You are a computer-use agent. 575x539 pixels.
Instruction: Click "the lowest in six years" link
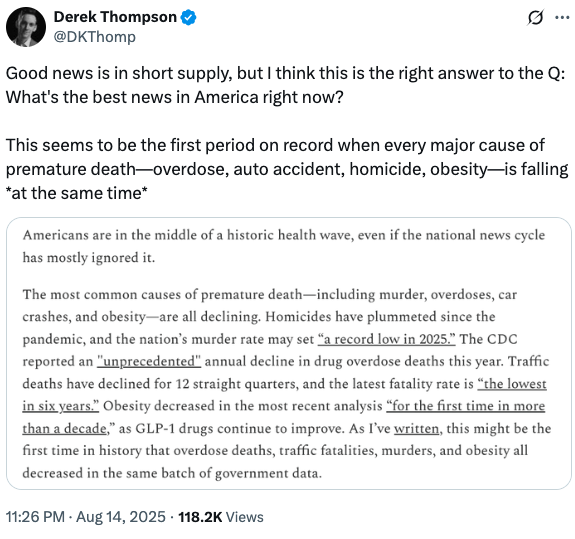coord(512,384)
